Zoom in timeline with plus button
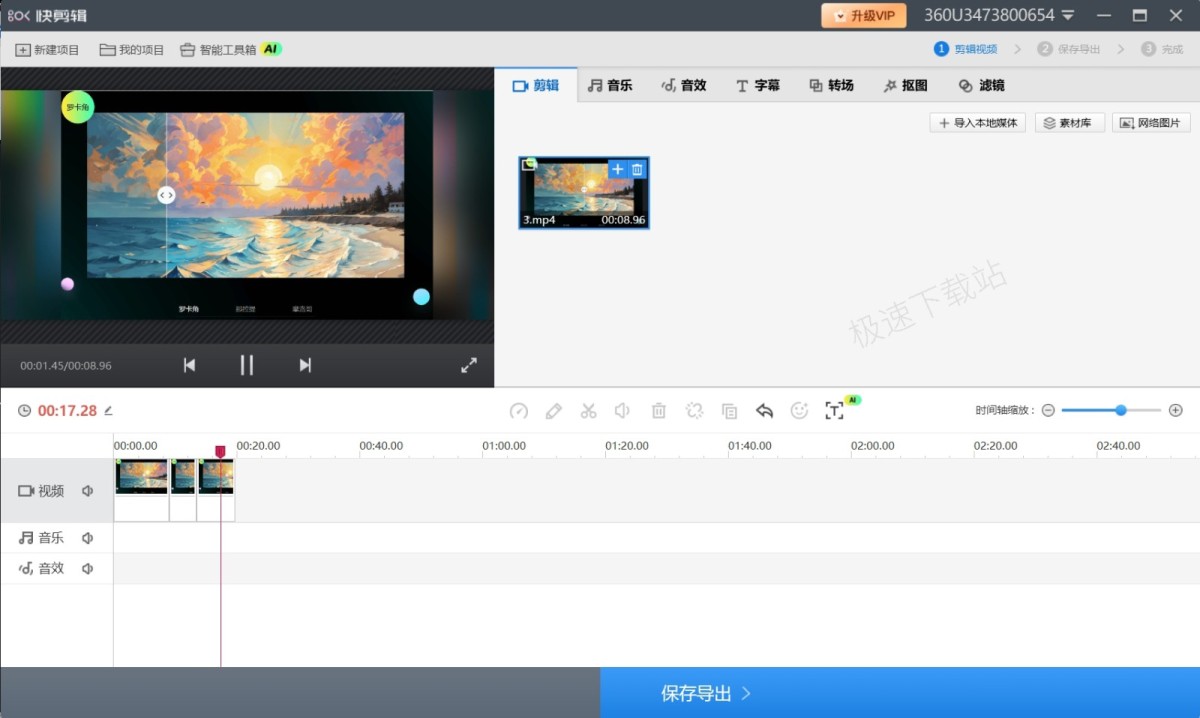The image size is (1200, 718). click(x=1176, y=410)
